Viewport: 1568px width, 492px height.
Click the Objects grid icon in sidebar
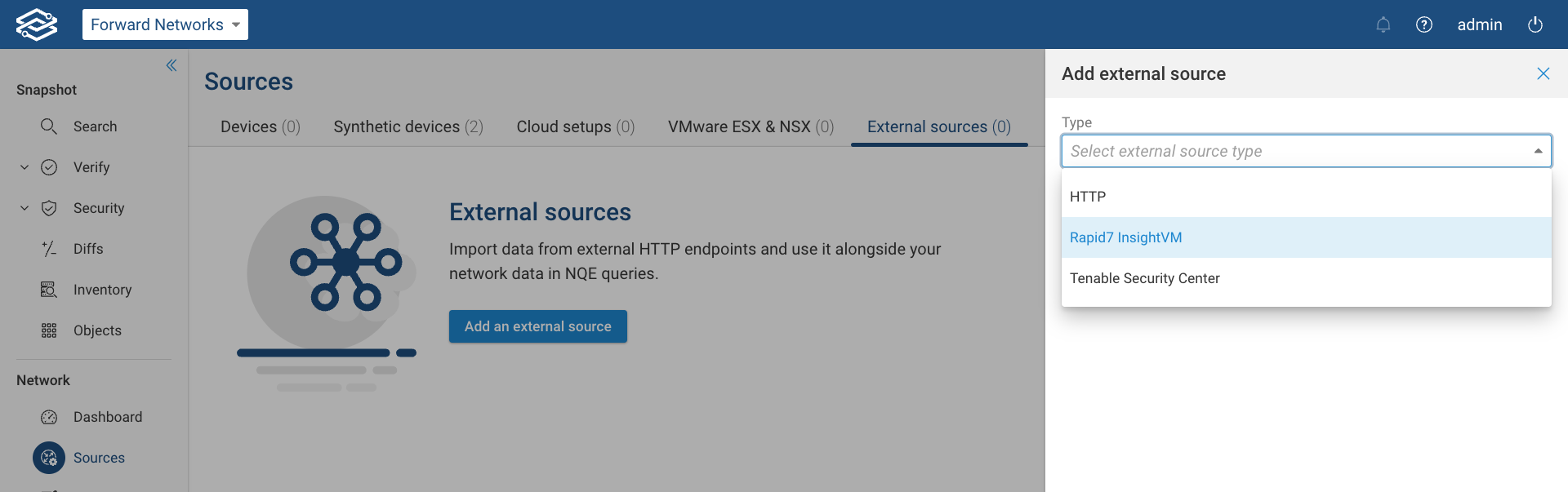point(49,330)
